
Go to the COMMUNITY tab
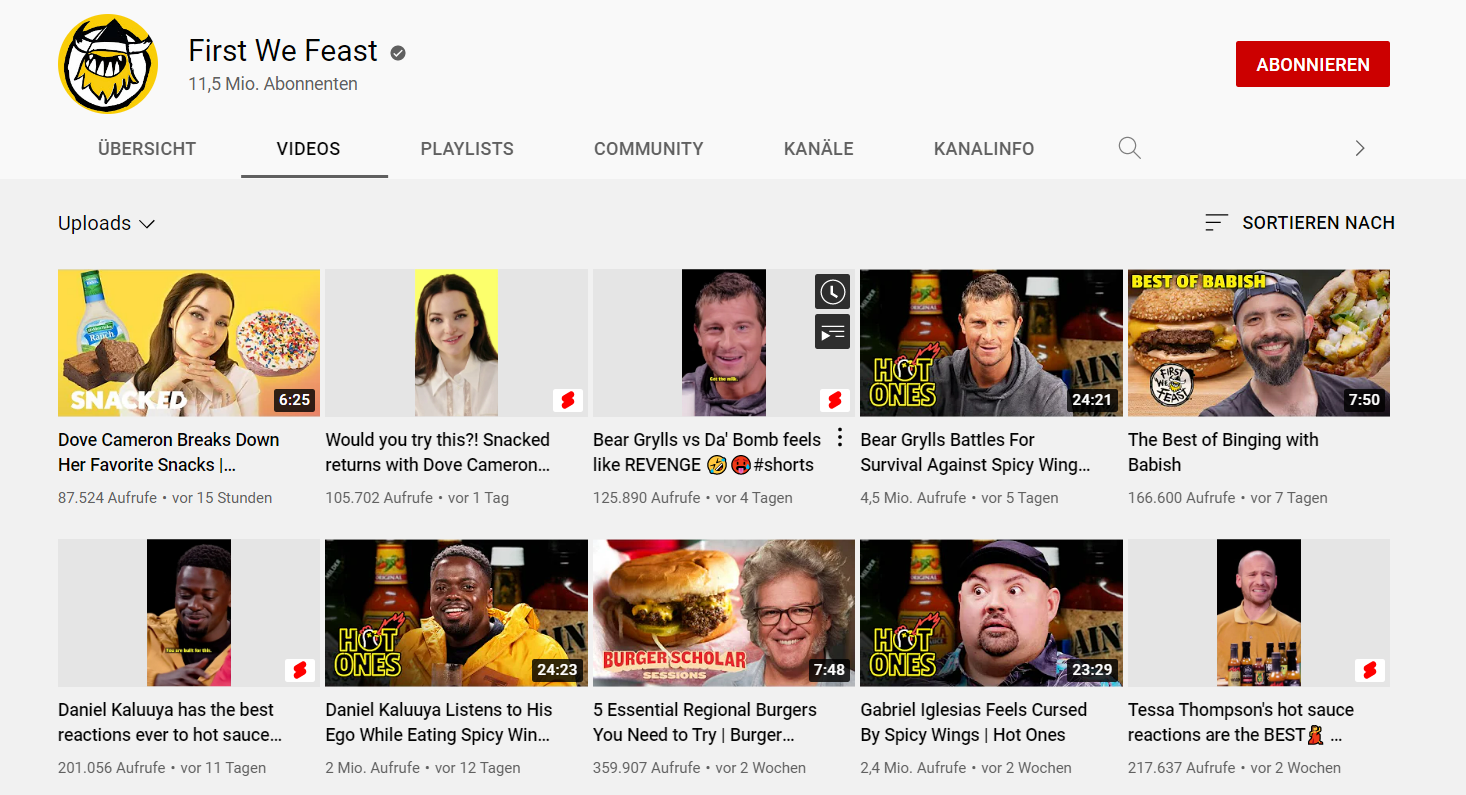click(x=649, y=149)
